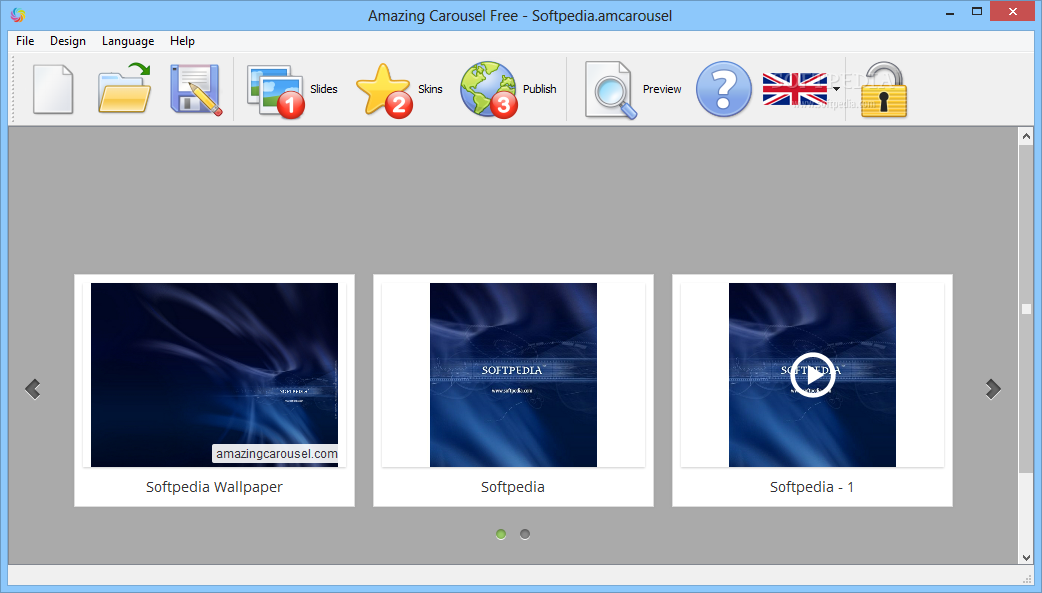This screenshot has height=593, width=1042.
Task: Click the vertical scrollbar up arrow
Action: point(1026,136)
